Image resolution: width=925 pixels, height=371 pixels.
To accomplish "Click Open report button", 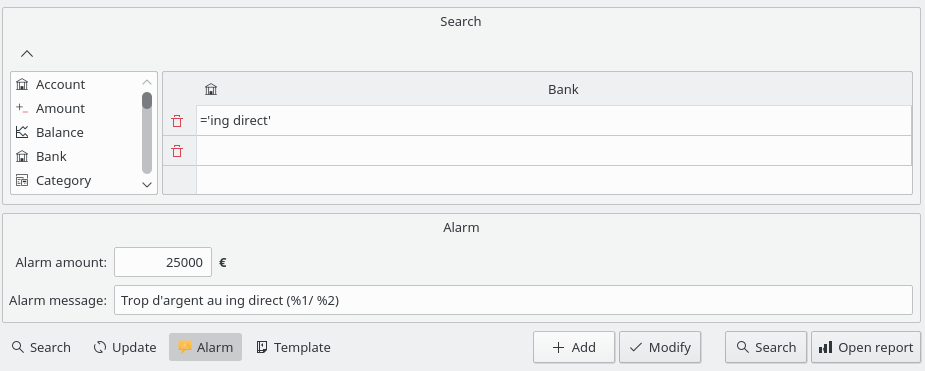I will 866,347.
